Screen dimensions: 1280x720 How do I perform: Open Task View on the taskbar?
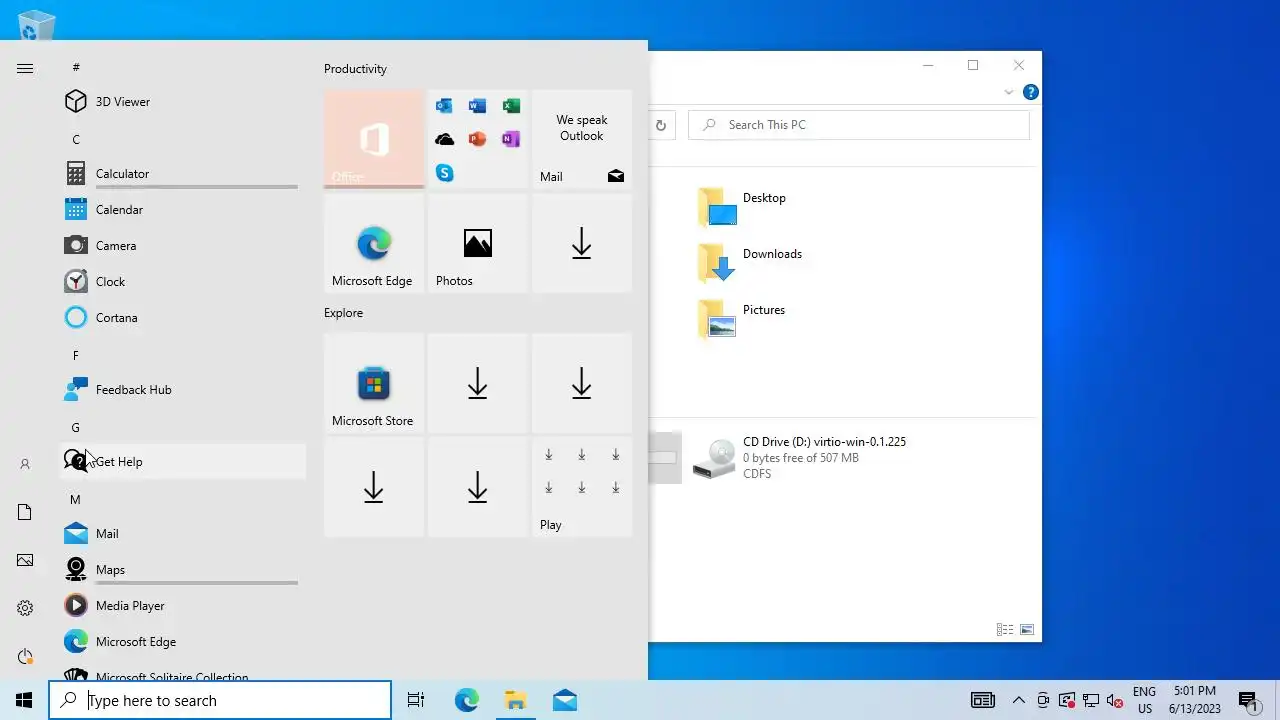416,700
